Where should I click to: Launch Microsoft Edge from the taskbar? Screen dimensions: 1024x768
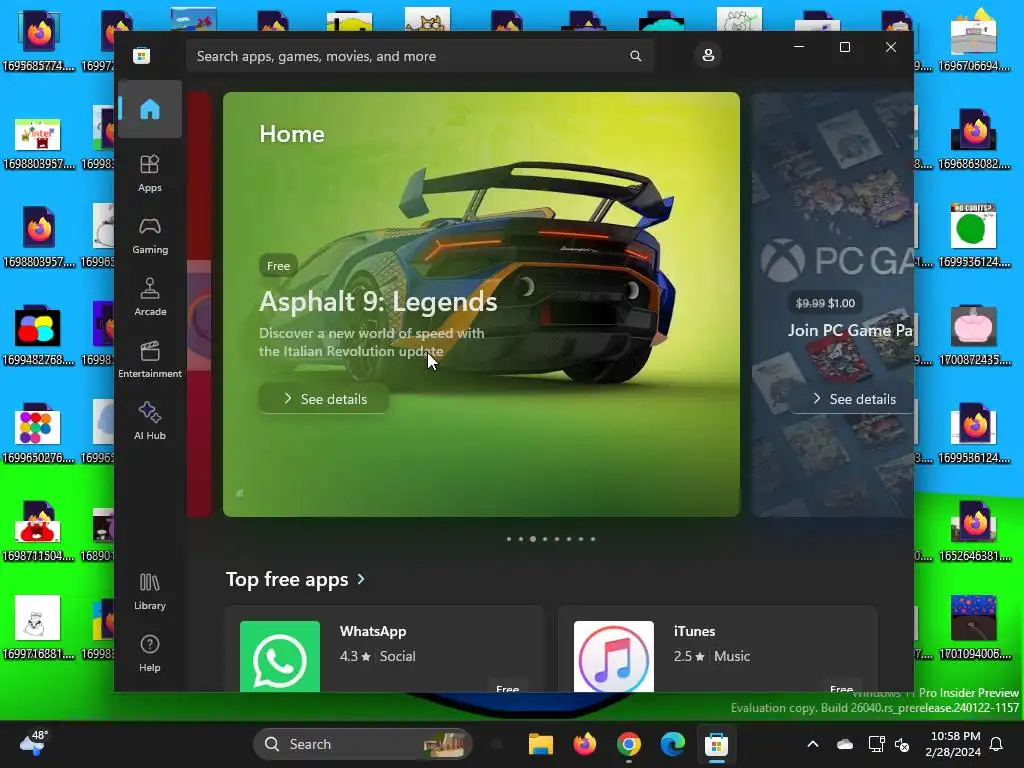click(x=673, y=744)
